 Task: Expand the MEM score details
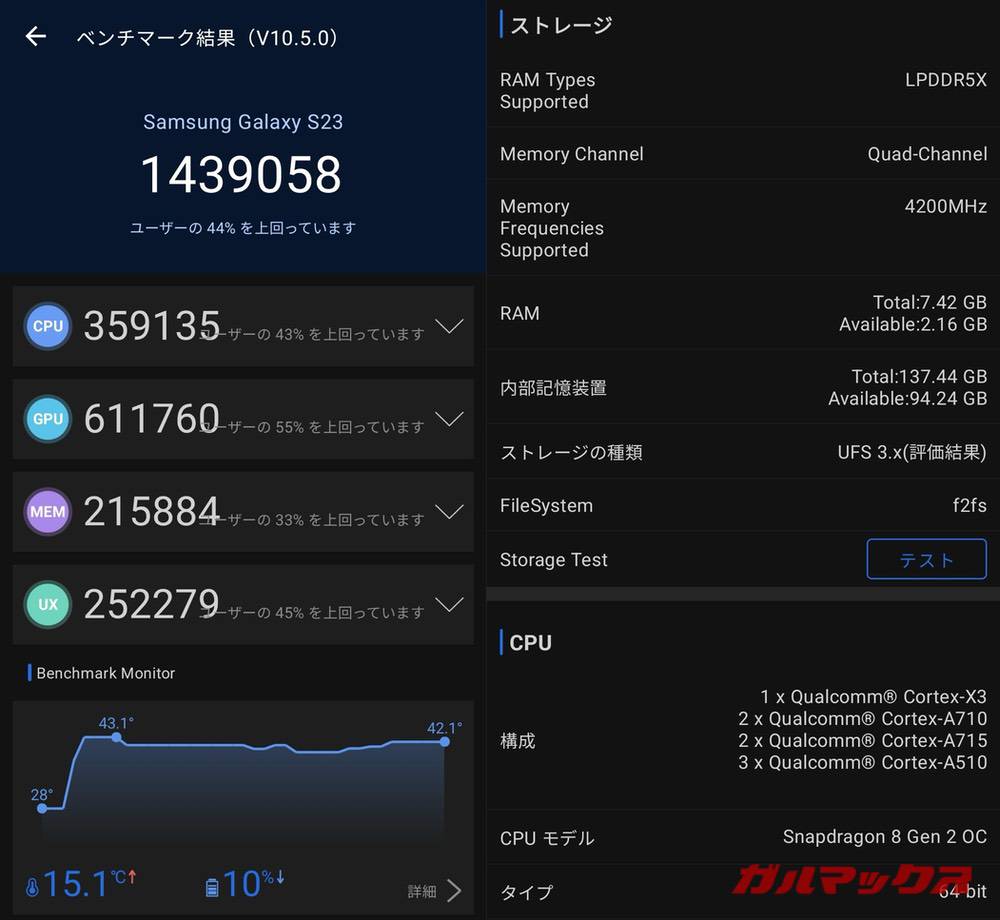click(x=450, y=512)
